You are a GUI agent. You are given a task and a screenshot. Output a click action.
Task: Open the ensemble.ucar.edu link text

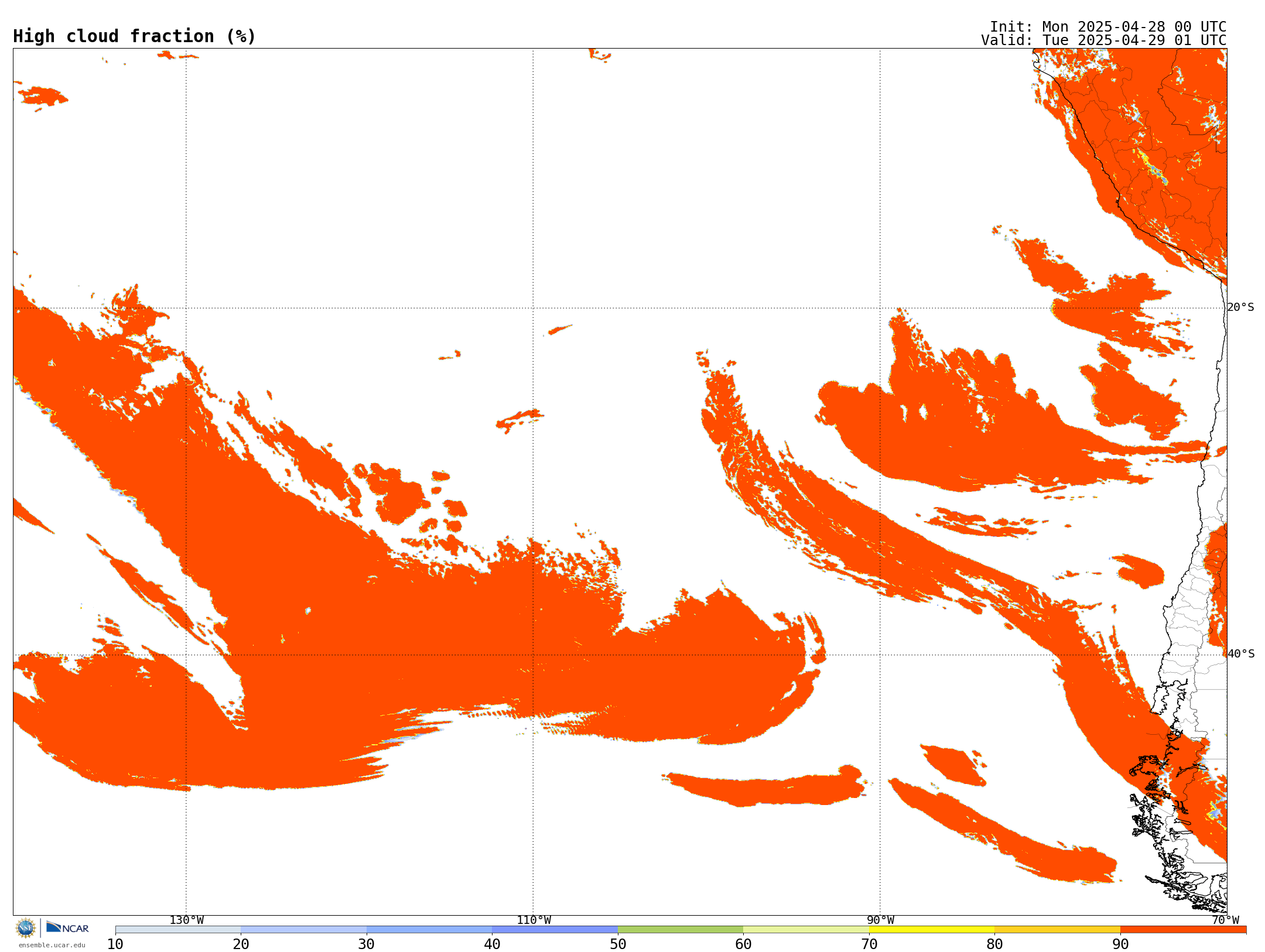[52, 945]
